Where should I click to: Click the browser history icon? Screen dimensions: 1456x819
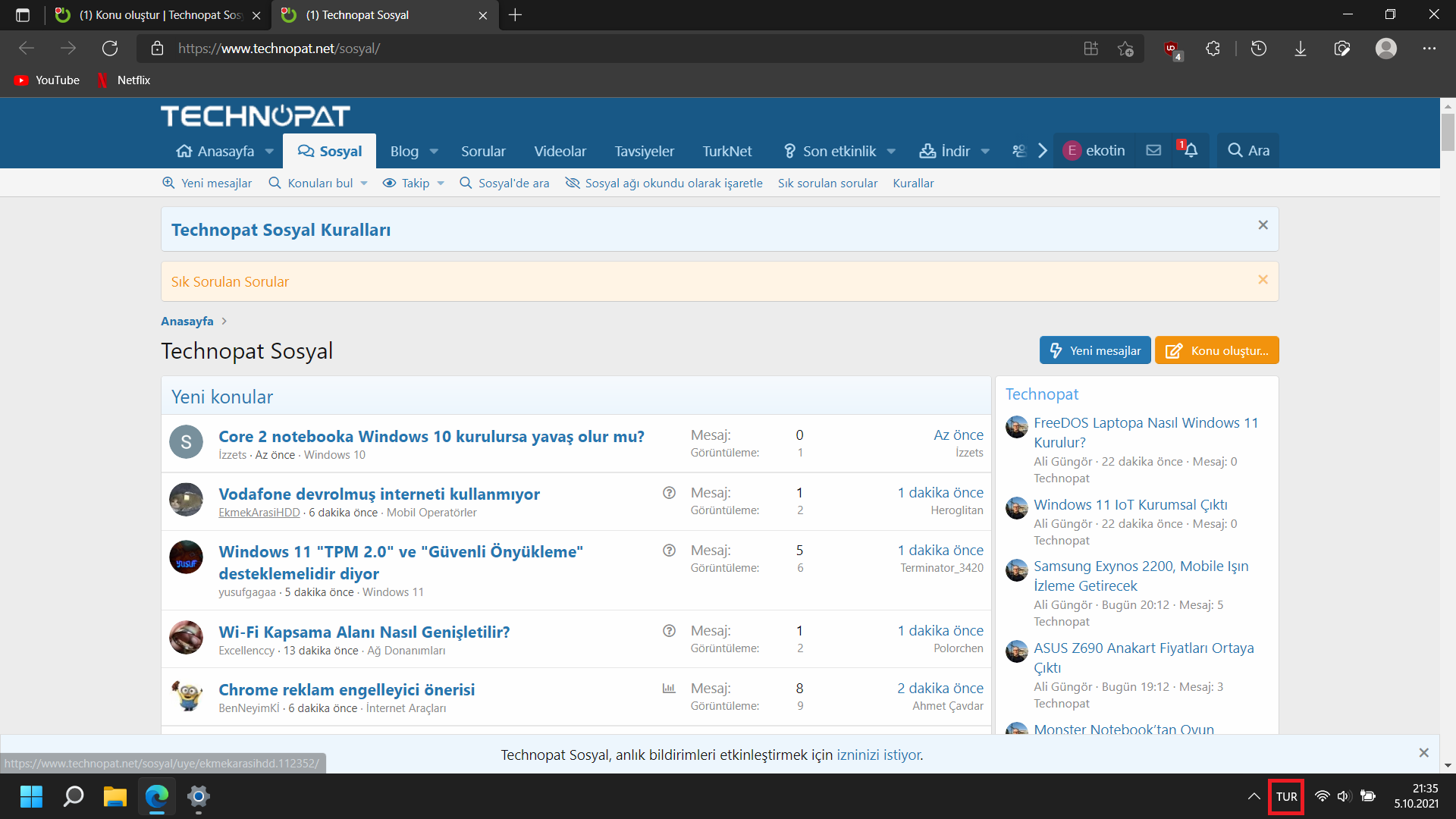1259,49
